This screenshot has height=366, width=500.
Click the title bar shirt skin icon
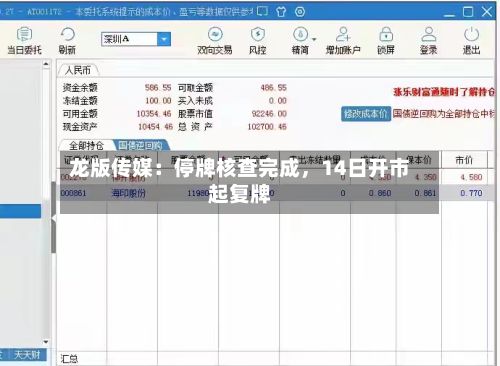pos(281,12)
